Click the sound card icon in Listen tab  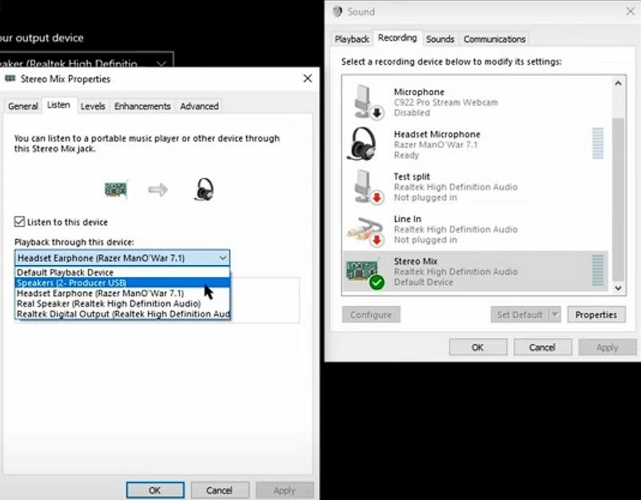pos(117,189)
